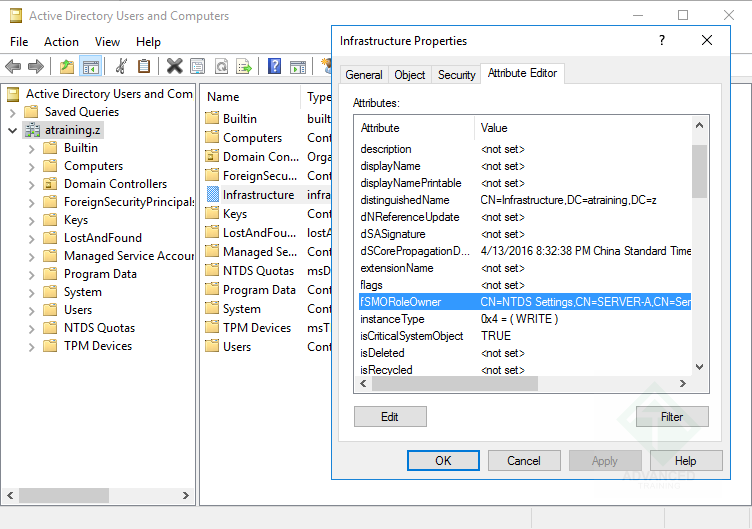Expand TPM Devices node in tree
The image size is (752, 529).
click(x=32, y=347)
